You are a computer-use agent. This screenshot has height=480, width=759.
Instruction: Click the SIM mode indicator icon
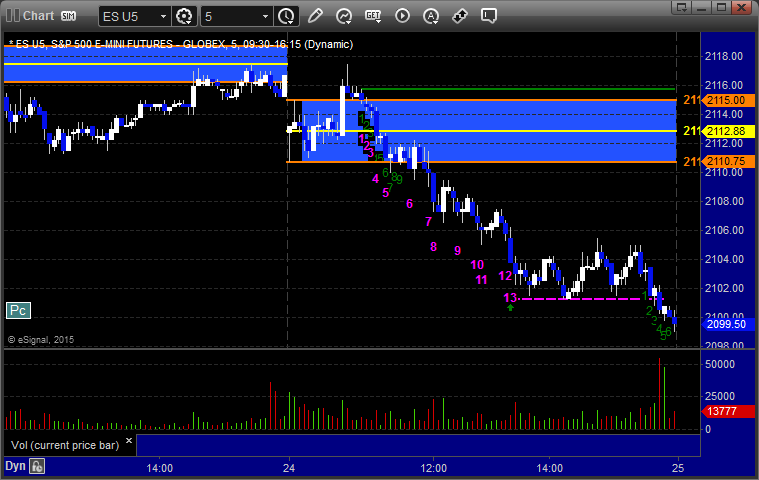(68, 16)
